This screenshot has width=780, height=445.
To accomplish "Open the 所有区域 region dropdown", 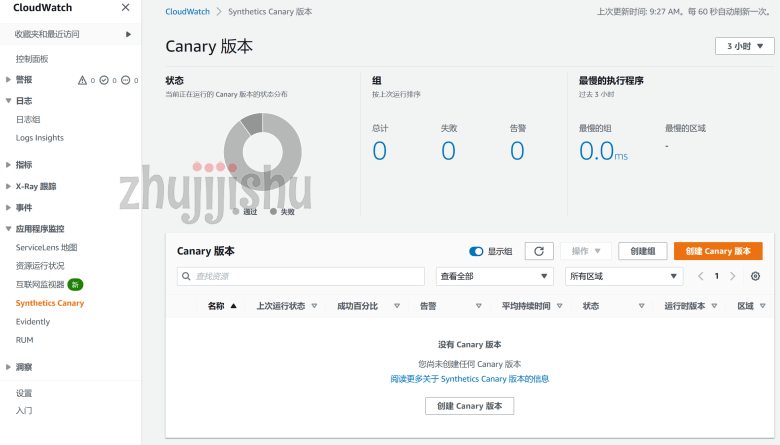I will click(623, 276).
